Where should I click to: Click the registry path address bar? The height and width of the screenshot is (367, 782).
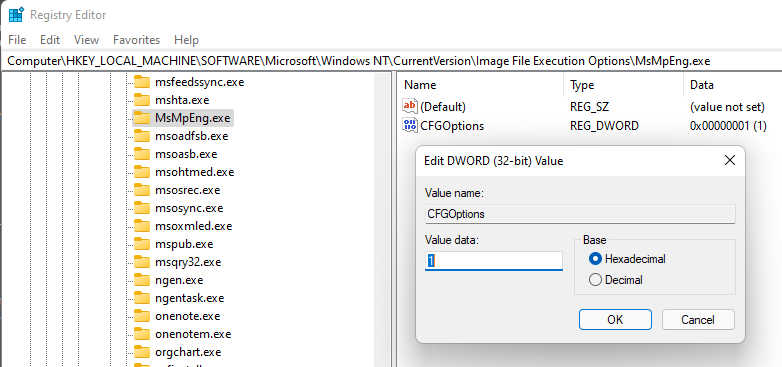point(391,61)
